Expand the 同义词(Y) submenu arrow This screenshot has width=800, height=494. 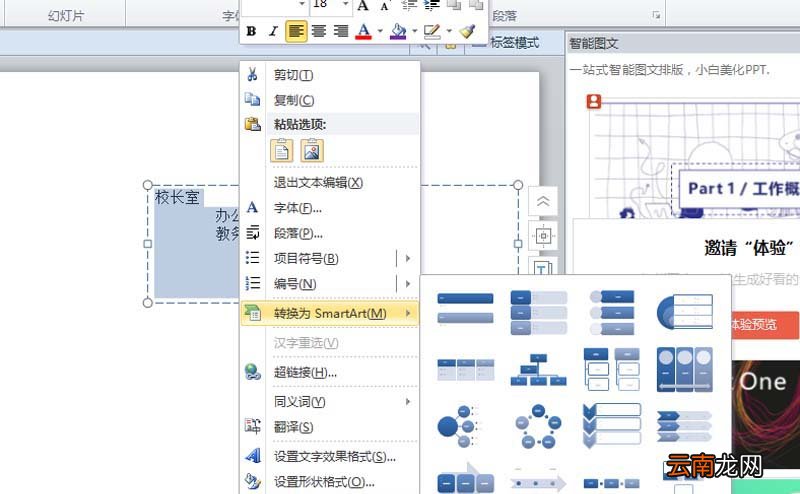coord(408,402)
